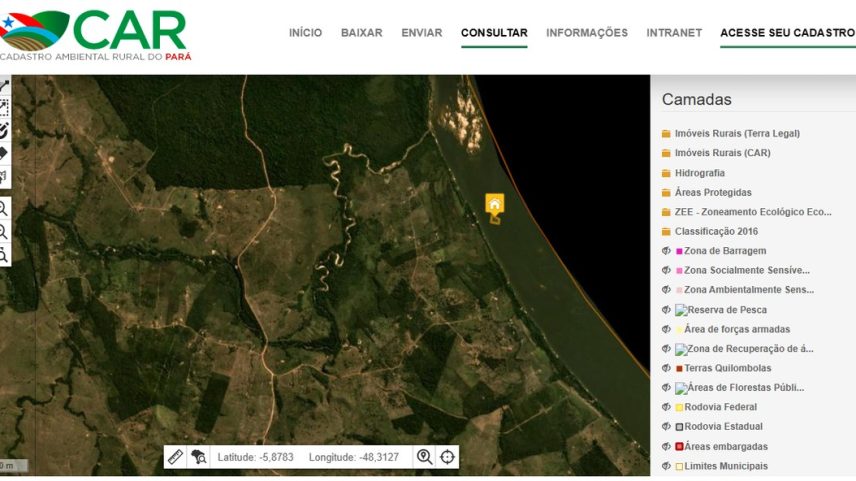Viewport: 856px width, 481px height.
Task: Select the dashed rectangle selection tool
Action: coord(4,108)
